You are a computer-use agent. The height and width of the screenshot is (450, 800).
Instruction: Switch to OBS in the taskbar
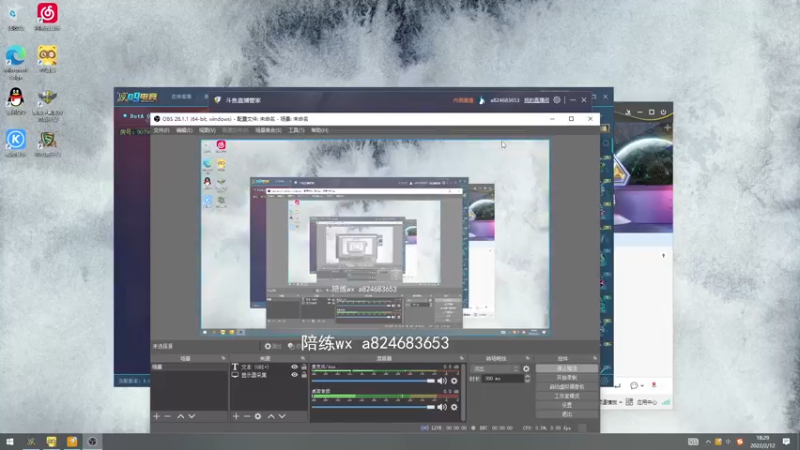pyautogui.click(x=92, y=442)
